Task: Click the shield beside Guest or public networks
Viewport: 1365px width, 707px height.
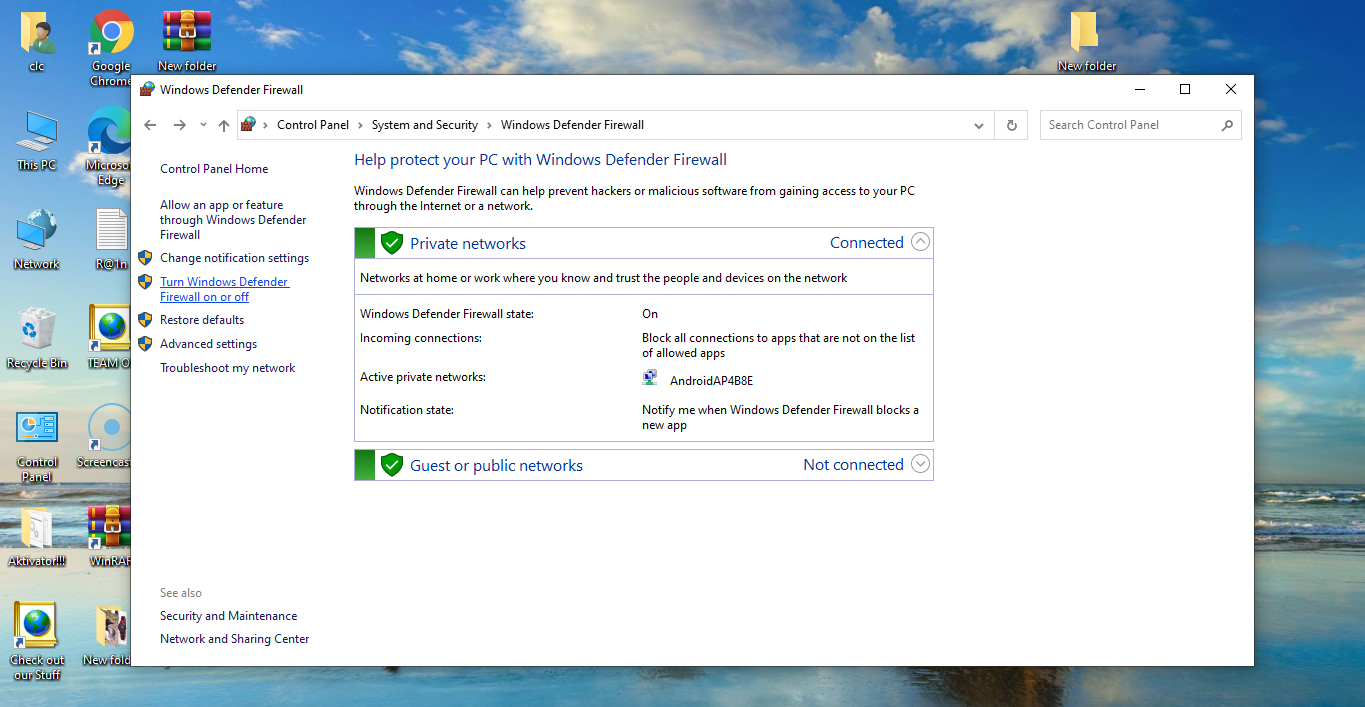Action: [391, 464]
